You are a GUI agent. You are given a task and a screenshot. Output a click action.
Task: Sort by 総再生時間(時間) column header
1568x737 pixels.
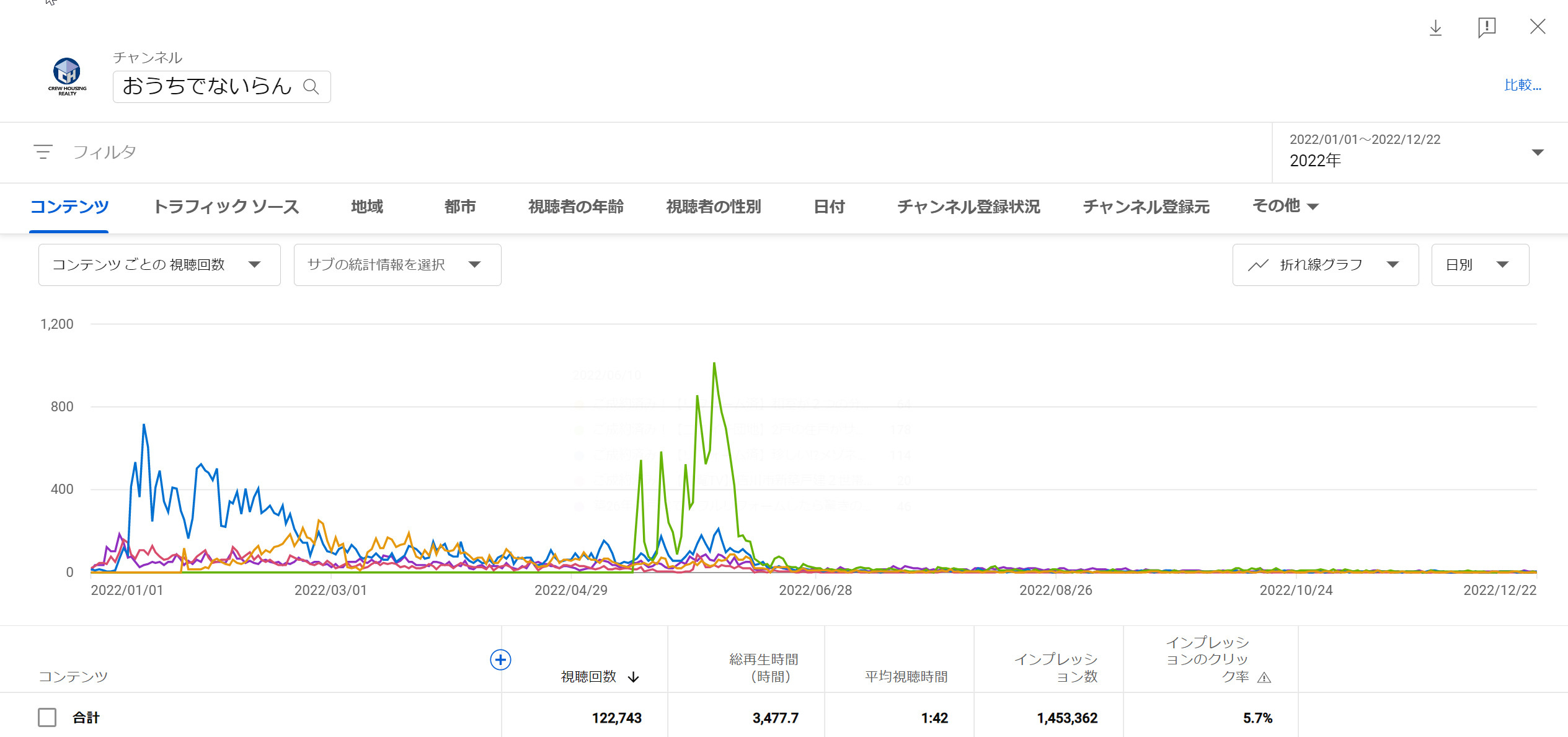pos(764,668)
